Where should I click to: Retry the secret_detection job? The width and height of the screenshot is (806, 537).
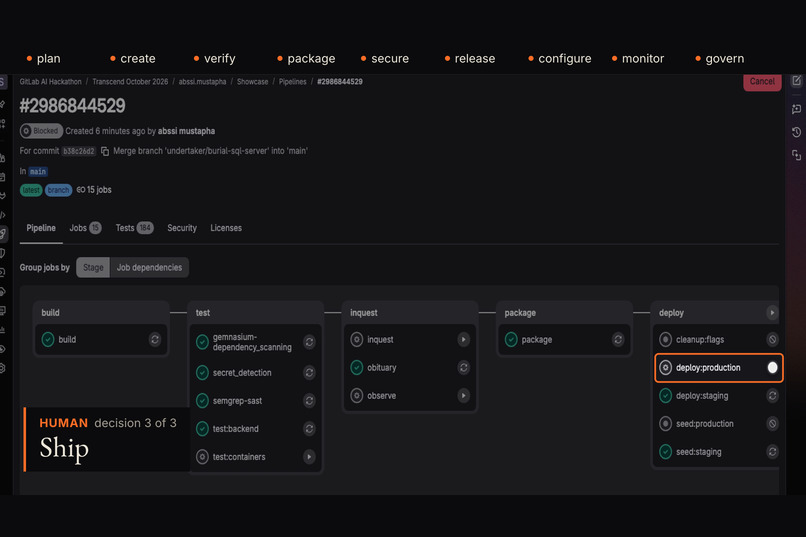pyautogui.click(x=309, y=373)
